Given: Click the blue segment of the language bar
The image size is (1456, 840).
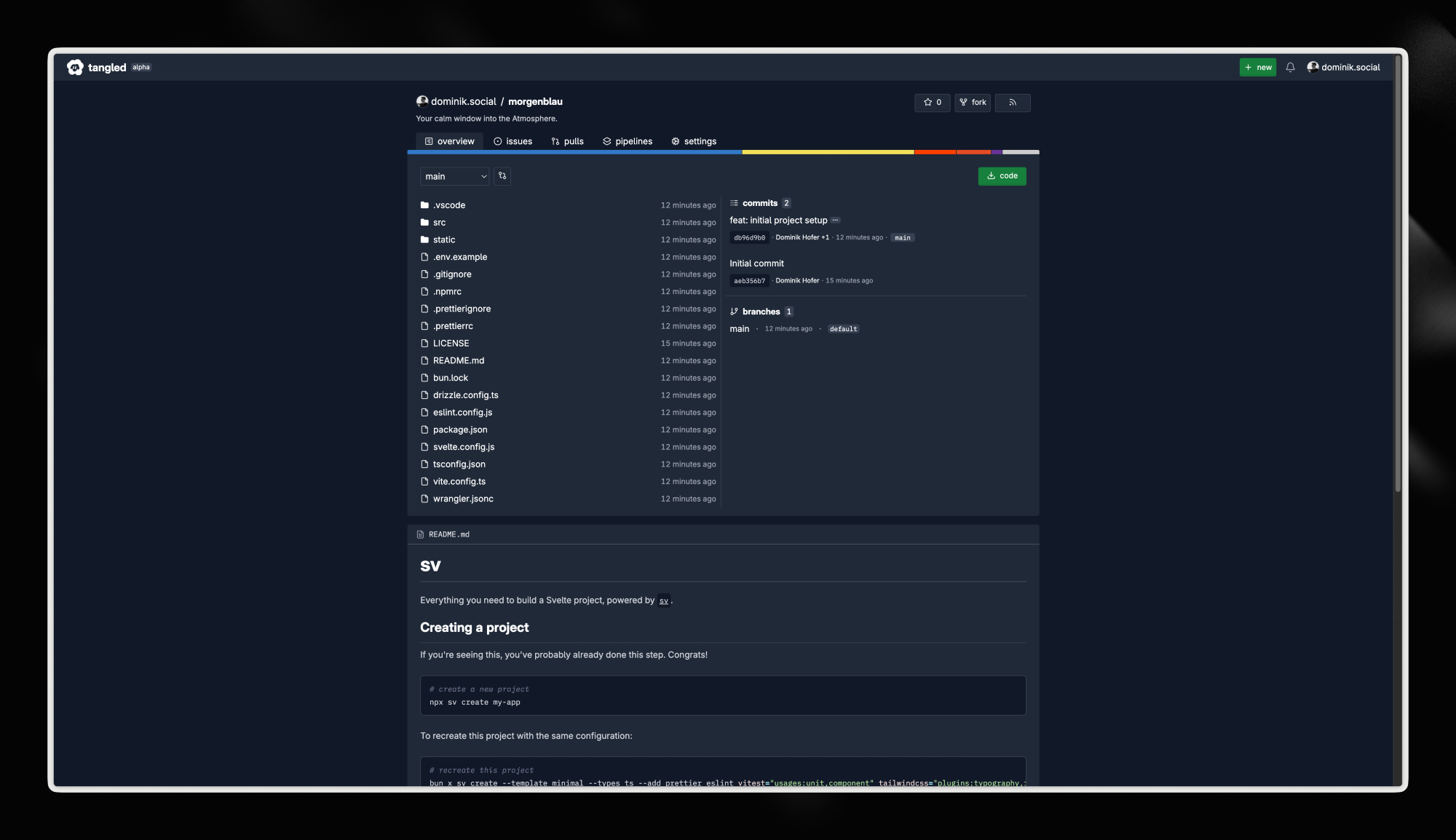Looking at the screenshot, I should [574, 152].
